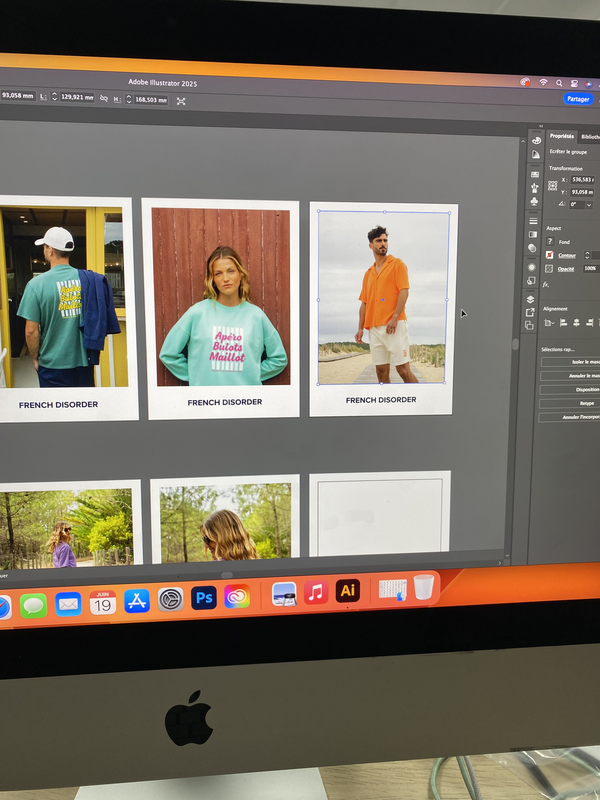This screenshot has height=800, width=600.
Task: Open Photoshop from the dock
Action: point(204,598)
